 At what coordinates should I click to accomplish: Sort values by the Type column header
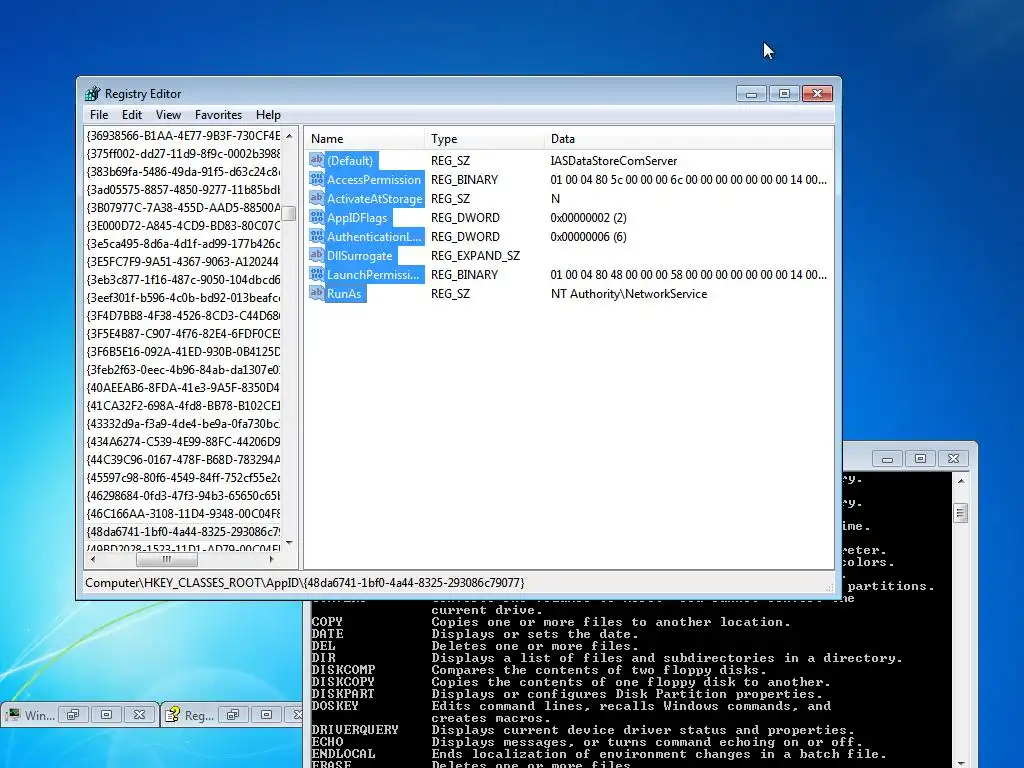tap(484, 138)
